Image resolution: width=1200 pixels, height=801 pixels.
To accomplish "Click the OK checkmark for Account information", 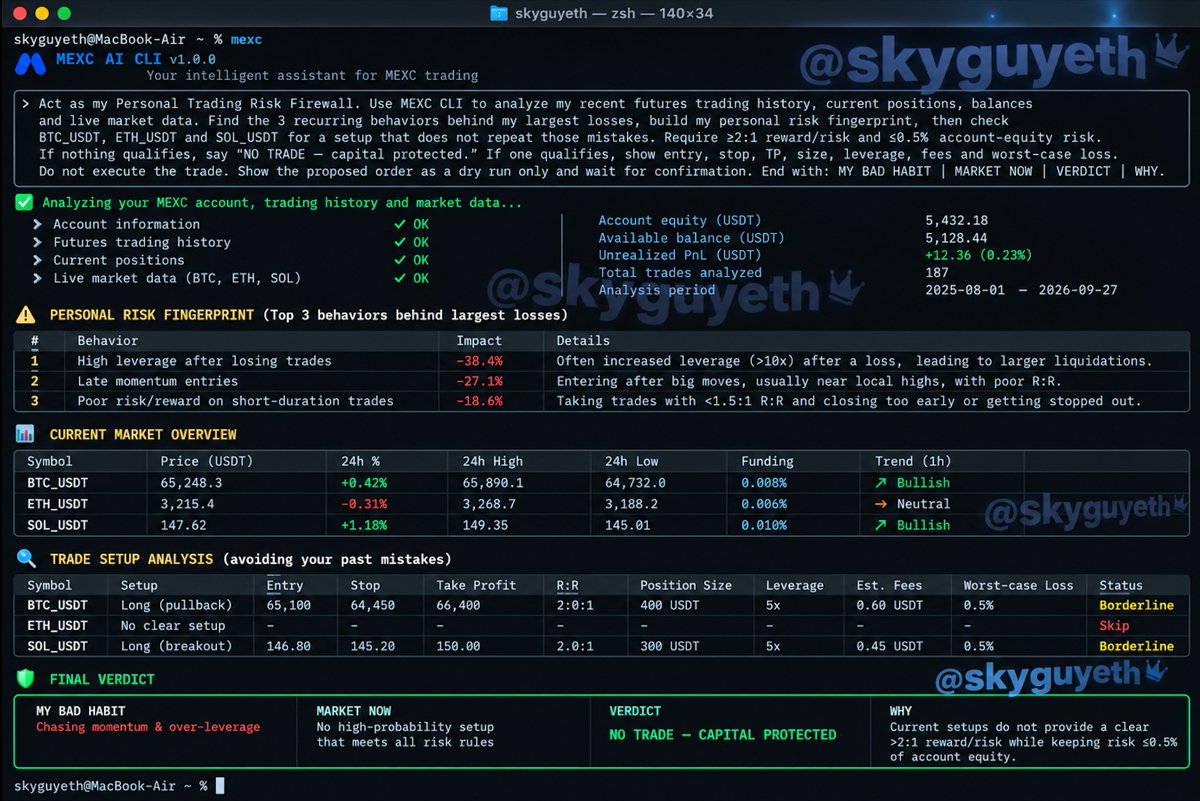I will click(x=400, y=224).
